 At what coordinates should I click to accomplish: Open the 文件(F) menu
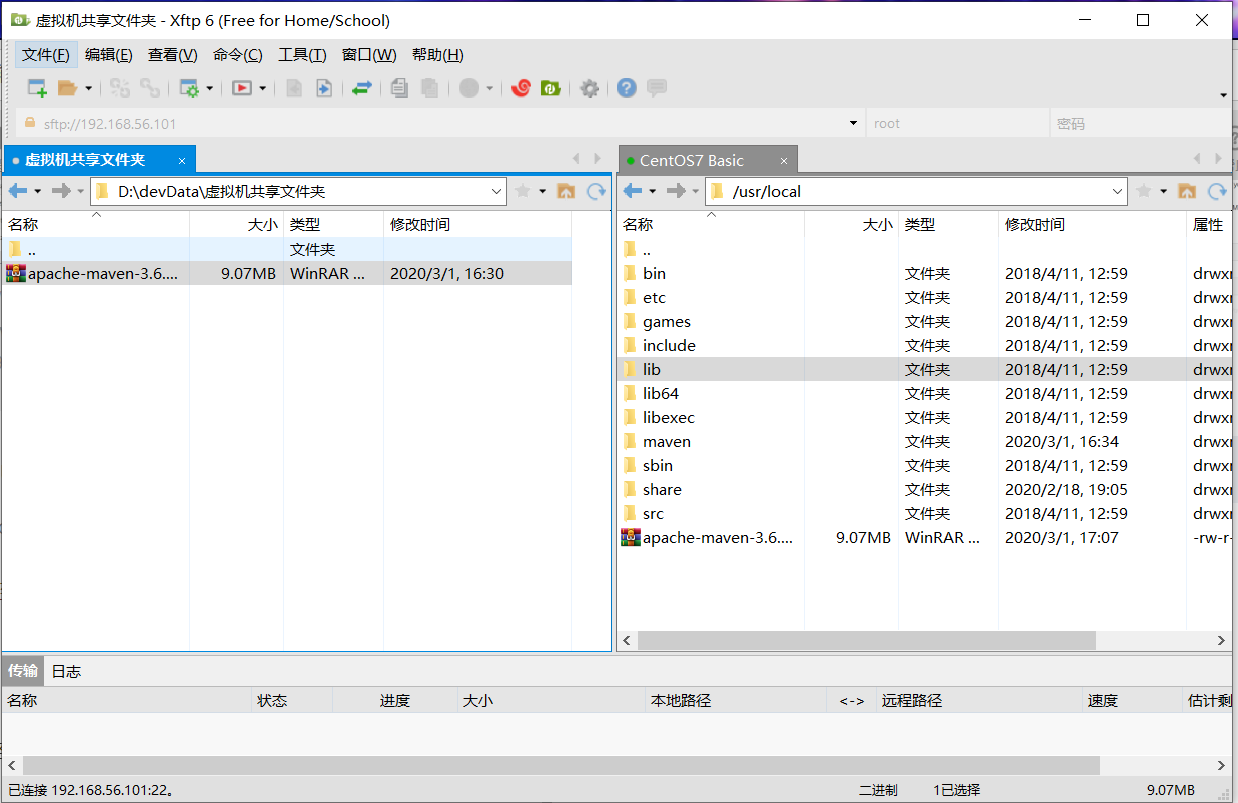tap(46, 55)
